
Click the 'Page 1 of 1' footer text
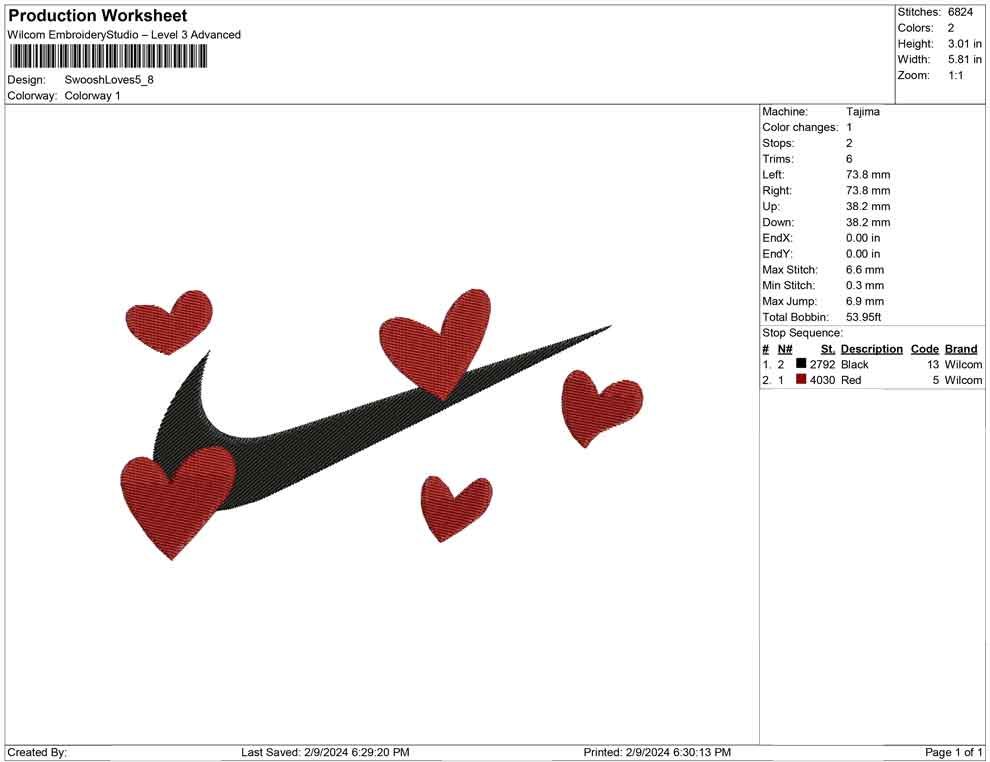(x=953, y=753)
